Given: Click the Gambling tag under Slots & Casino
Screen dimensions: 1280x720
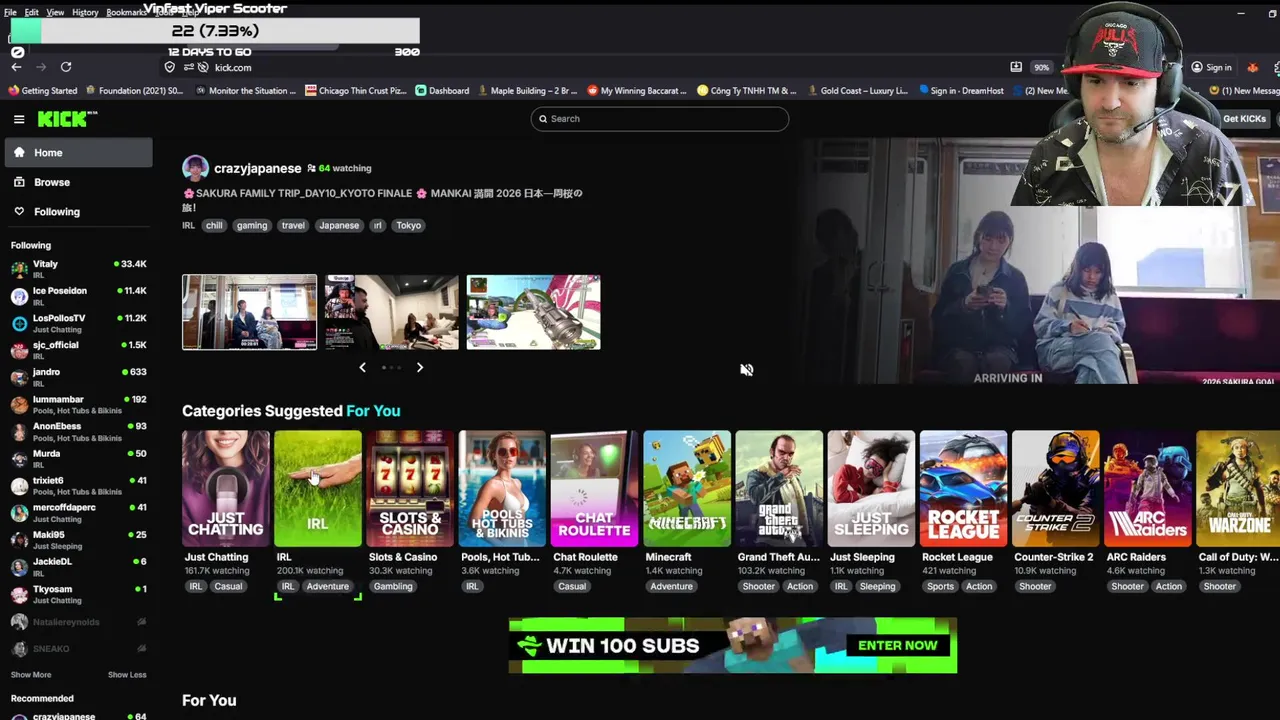Looking at the screenshot, I should [x=393, y=587].
